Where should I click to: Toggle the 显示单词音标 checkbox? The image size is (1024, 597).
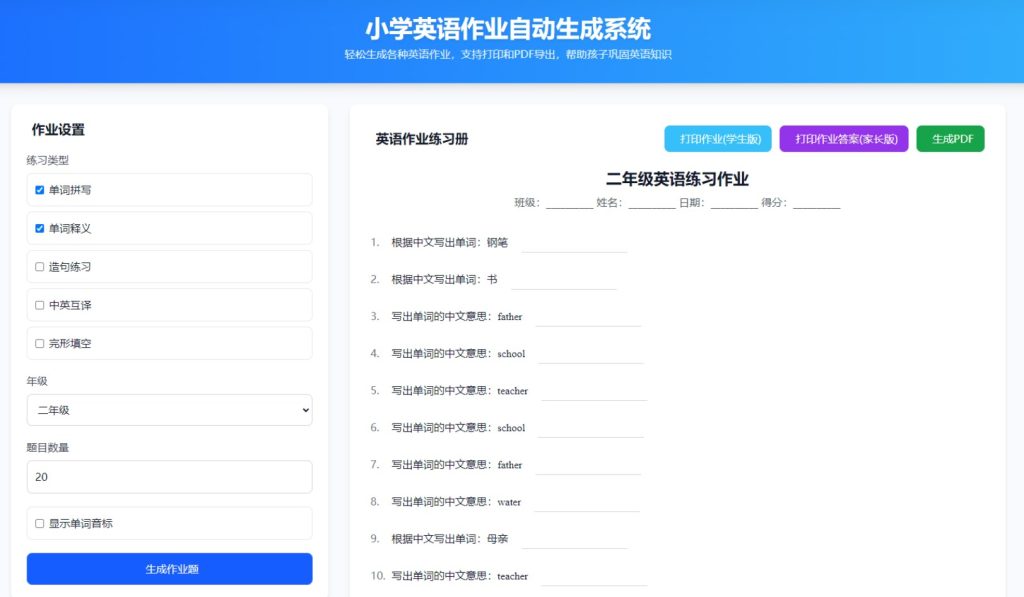tap(40, 523)
